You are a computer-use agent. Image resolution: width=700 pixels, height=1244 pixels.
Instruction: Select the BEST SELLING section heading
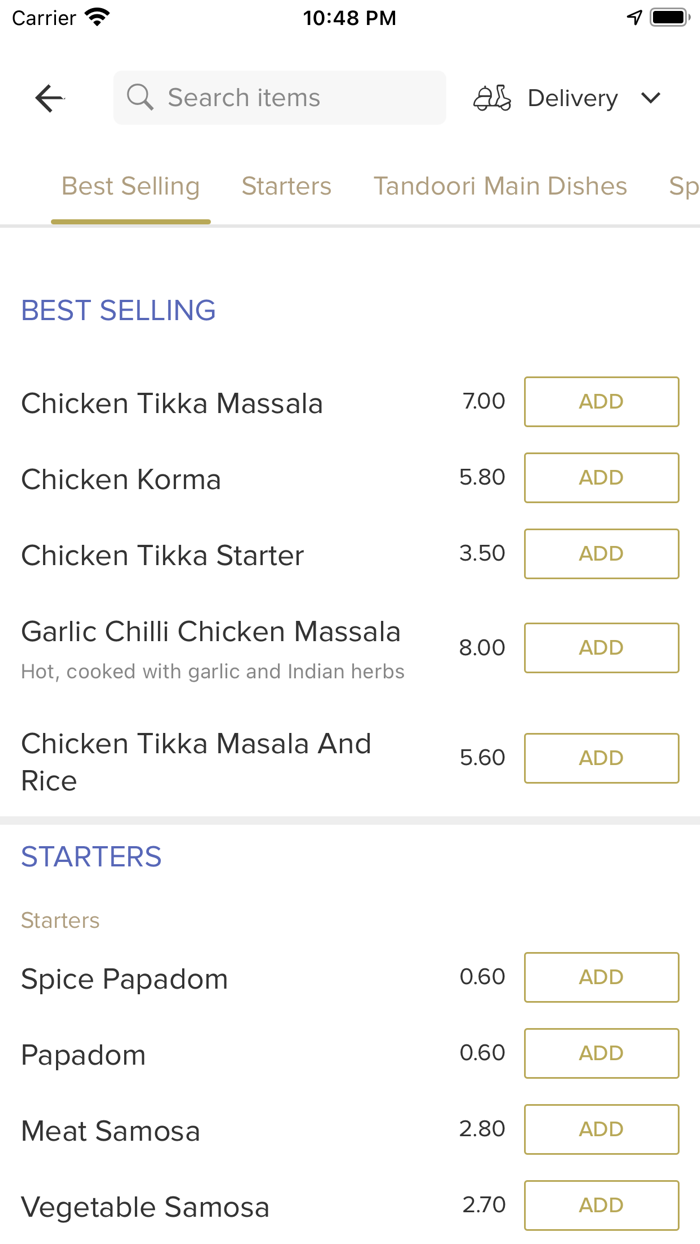click(x=118, y=310)
